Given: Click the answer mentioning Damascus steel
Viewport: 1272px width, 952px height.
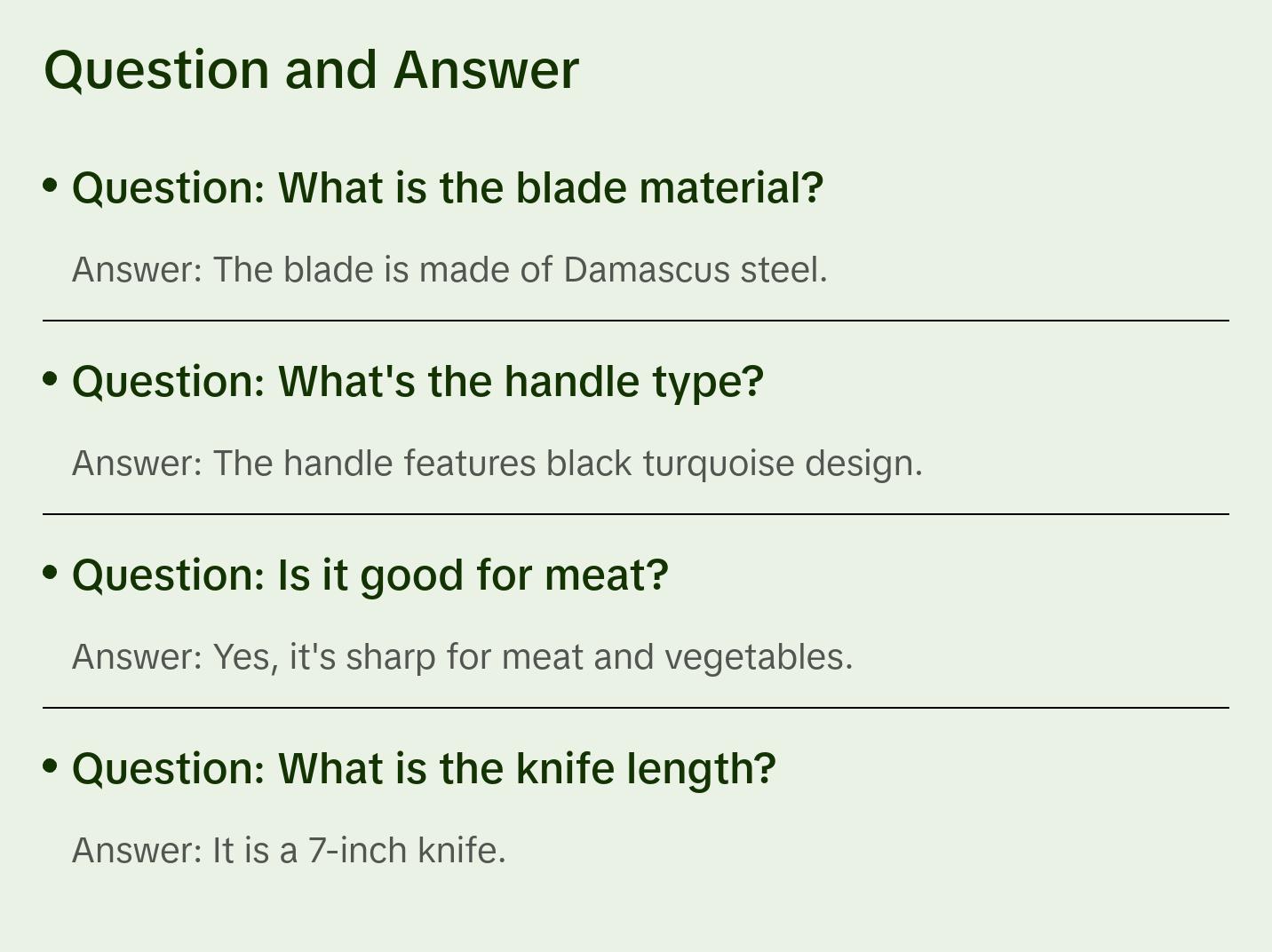Looking at the screenshot, I should [x=449, y=269].
